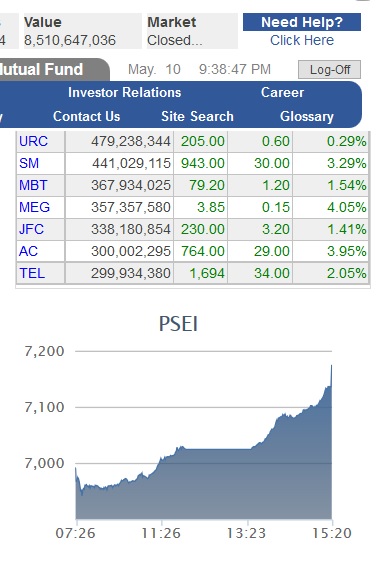Open Site Search from navigation
The width and height of the screenshot is (390, 562).
point(197,116)
